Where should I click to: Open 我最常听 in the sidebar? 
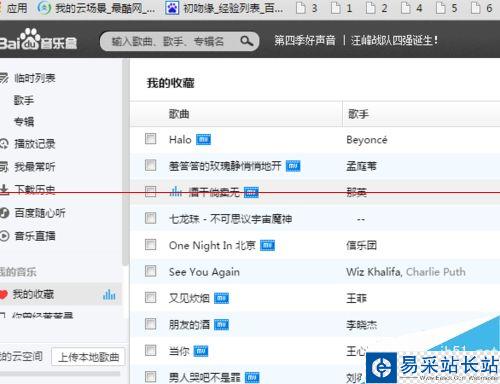[x=34, y=167]
